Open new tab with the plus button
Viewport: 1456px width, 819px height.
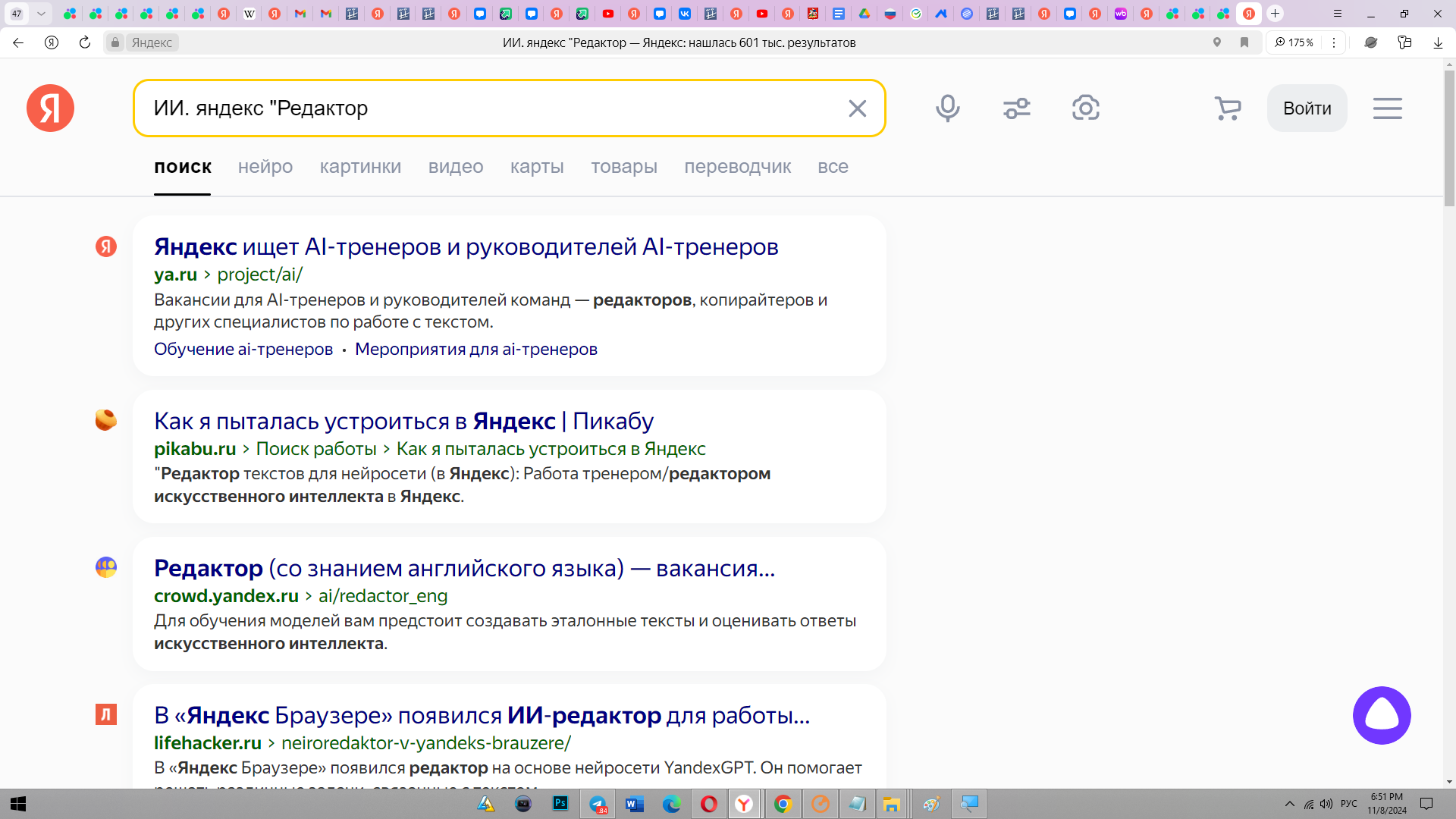click(1276, 14)
